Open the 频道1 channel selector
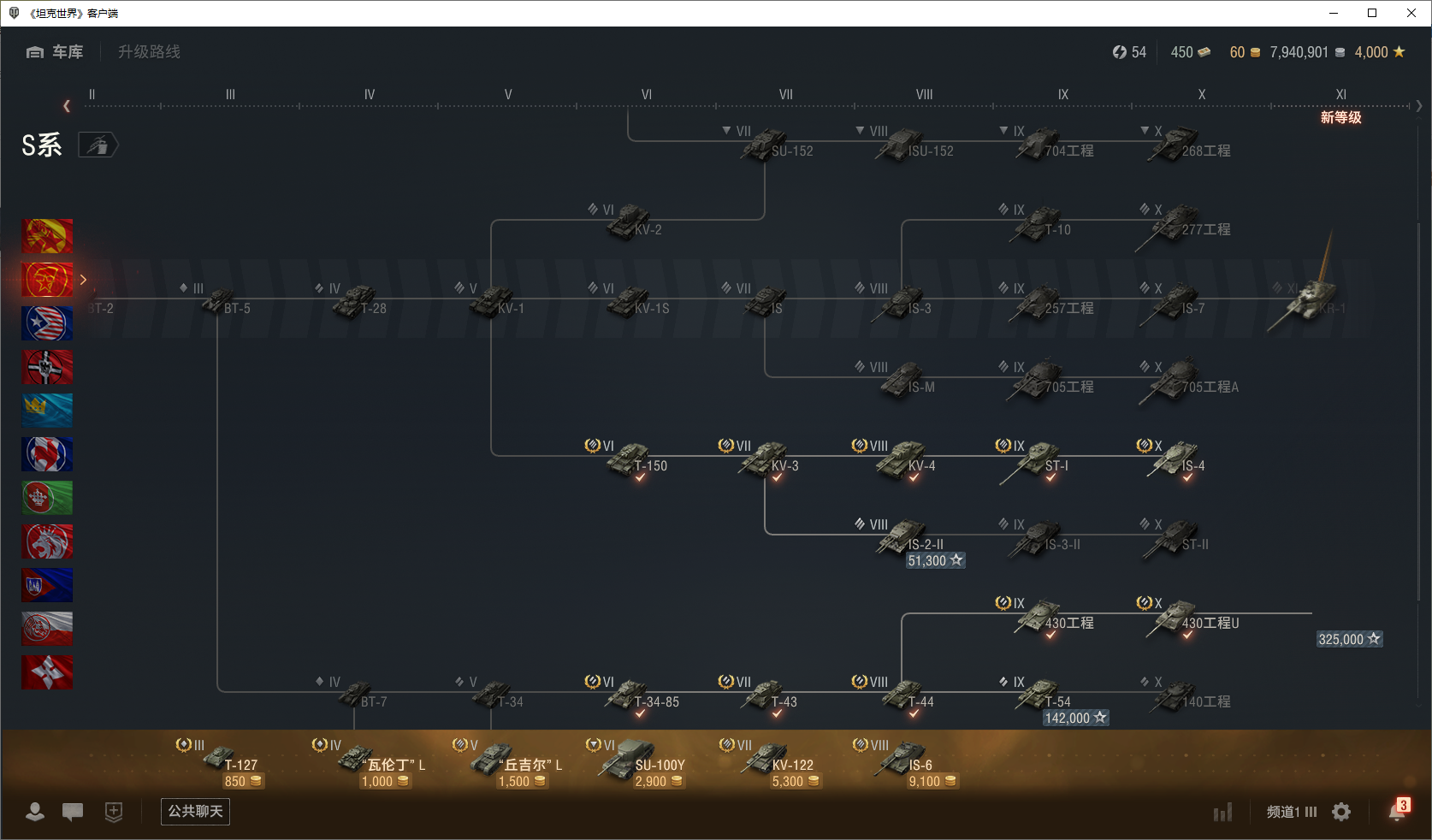 (x=1292, y=812)
